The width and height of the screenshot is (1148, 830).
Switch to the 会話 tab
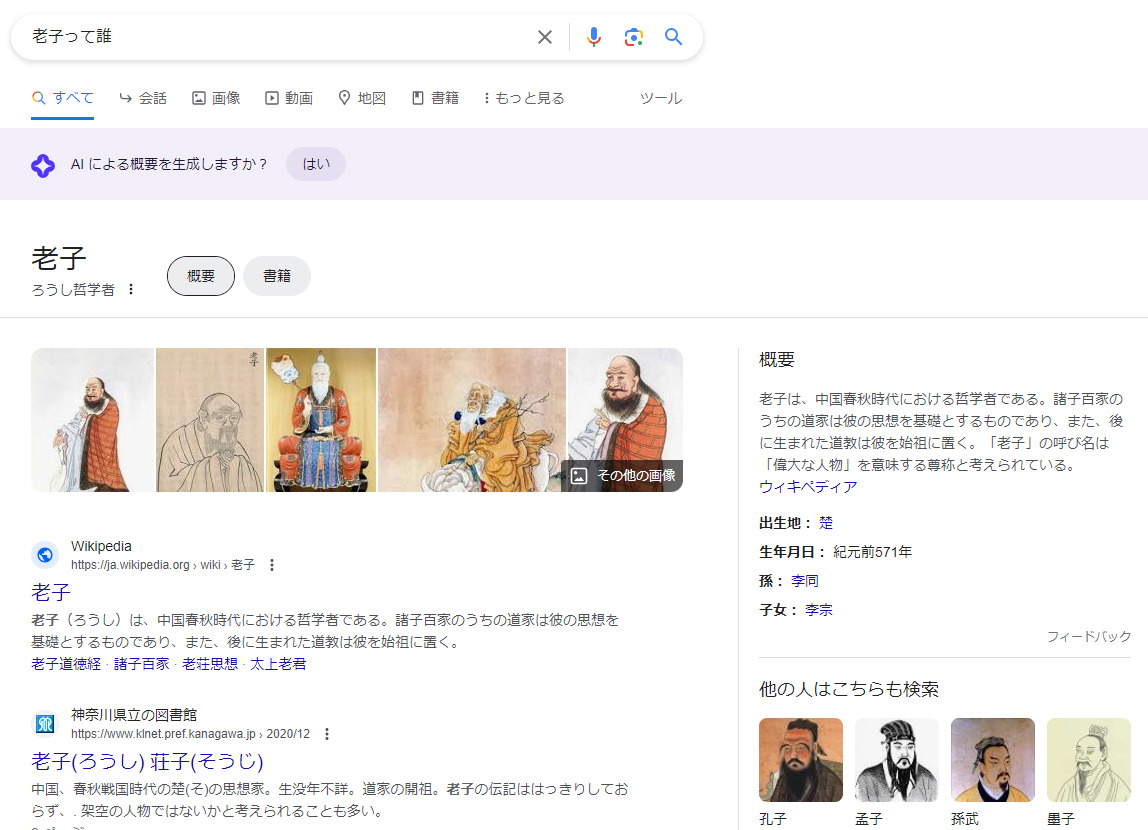[144, 98]
